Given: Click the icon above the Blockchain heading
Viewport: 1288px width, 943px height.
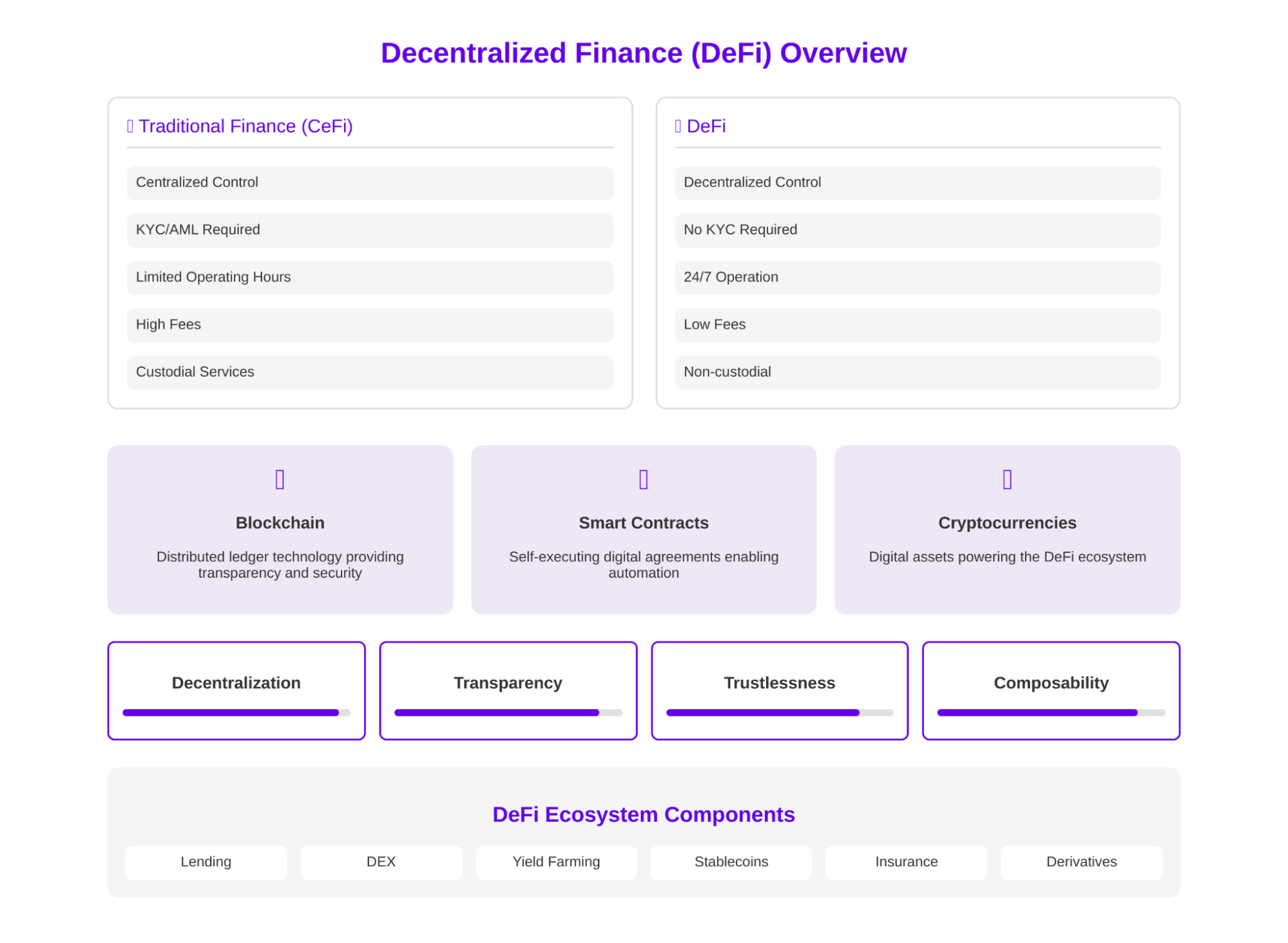Looking at the screenshot, I should [x=280, y=479].
